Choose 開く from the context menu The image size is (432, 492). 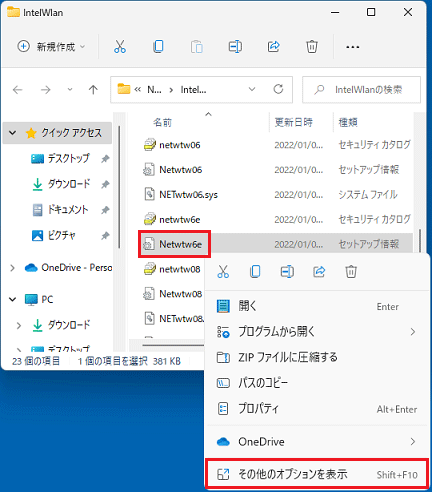pyautogui.click(x=316, y=306)
